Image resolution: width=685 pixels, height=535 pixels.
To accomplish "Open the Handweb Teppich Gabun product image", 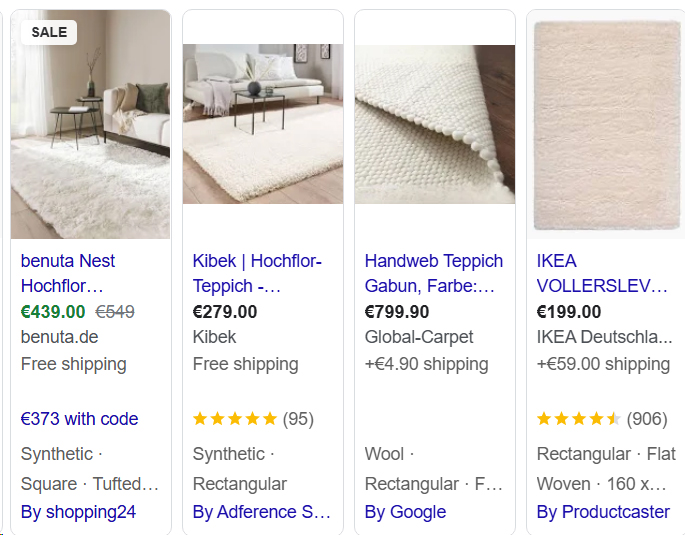I will [x=435, y=125].
